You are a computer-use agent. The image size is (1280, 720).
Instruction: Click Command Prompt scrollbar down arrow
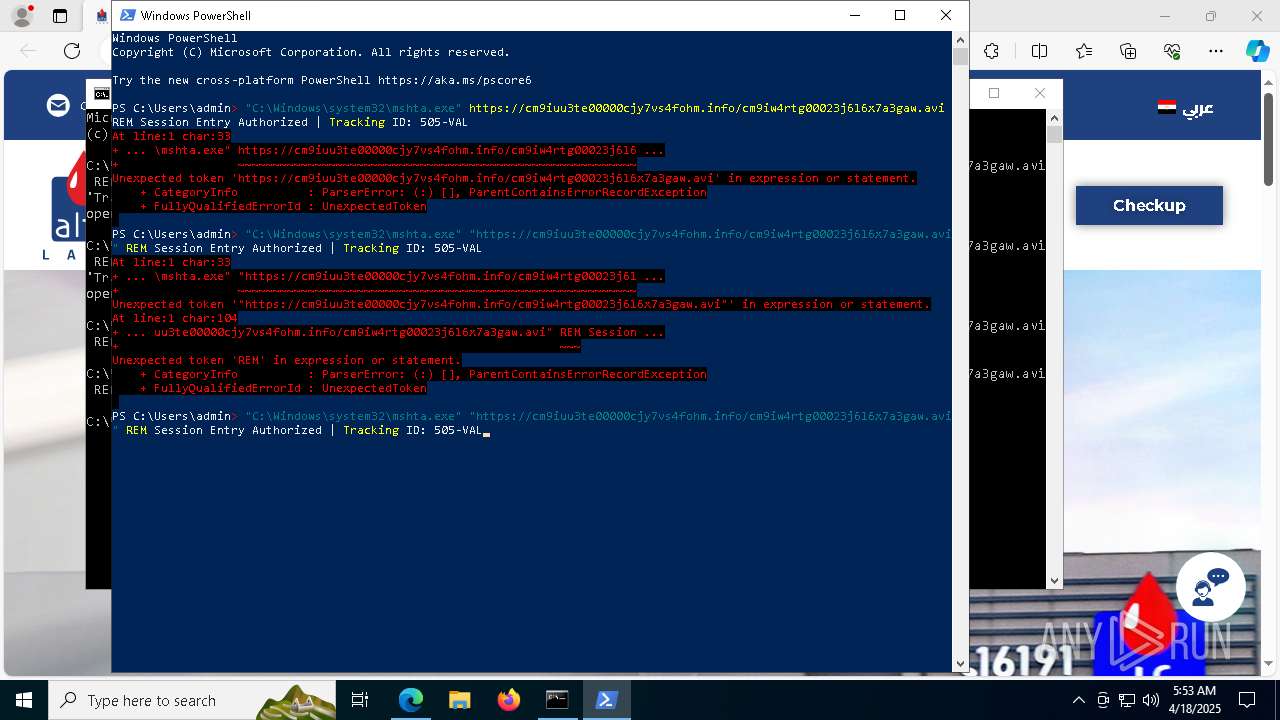pos(1054,580)
